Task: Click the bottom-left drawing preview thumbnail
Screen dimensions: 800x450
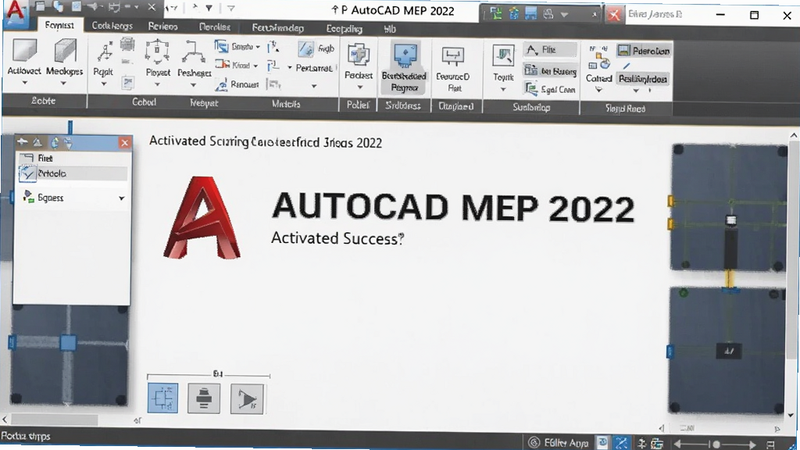Action: tap(69, 355)
